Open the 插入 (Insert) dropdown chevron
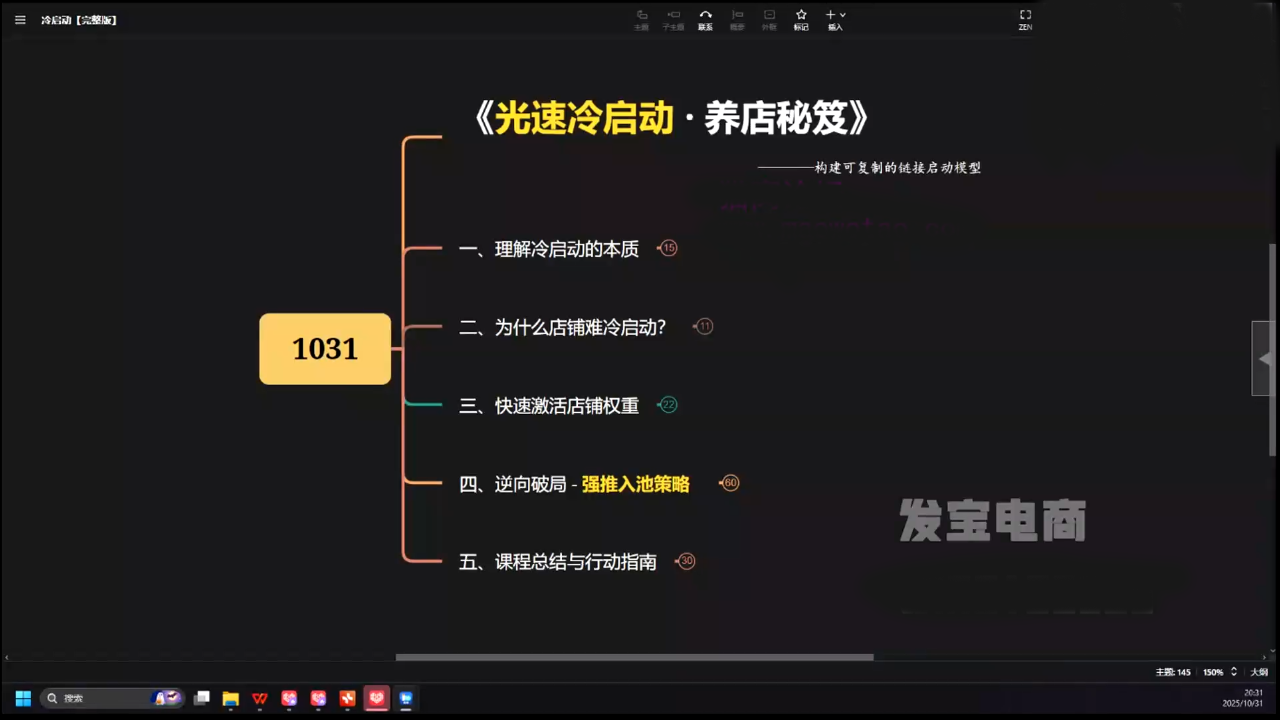The width and height of the screenshot is (1280, 720). (x=842, y=13)
